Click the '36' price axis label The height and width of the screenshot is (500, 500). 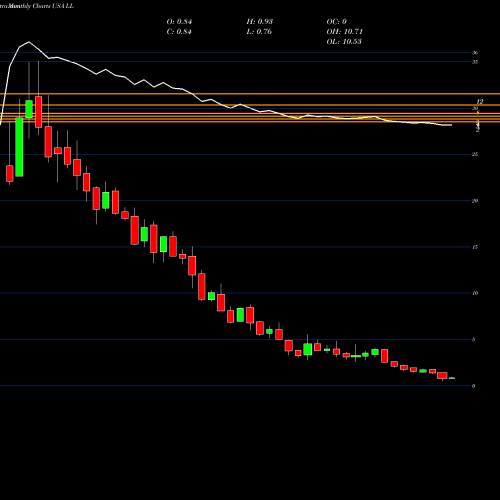point(475,53)
